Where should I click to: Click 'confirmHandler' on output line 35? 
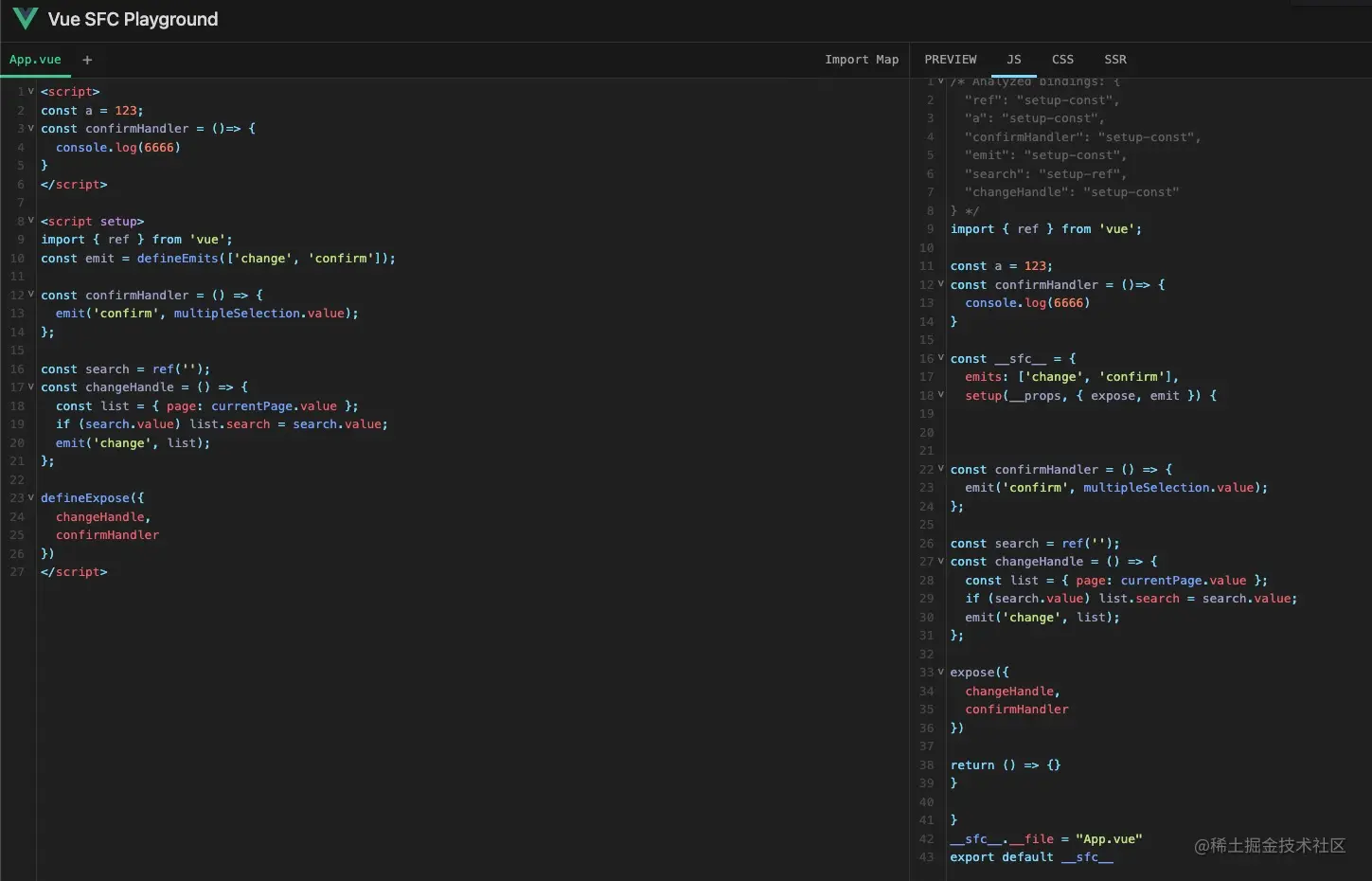(x=1017, y=710)
